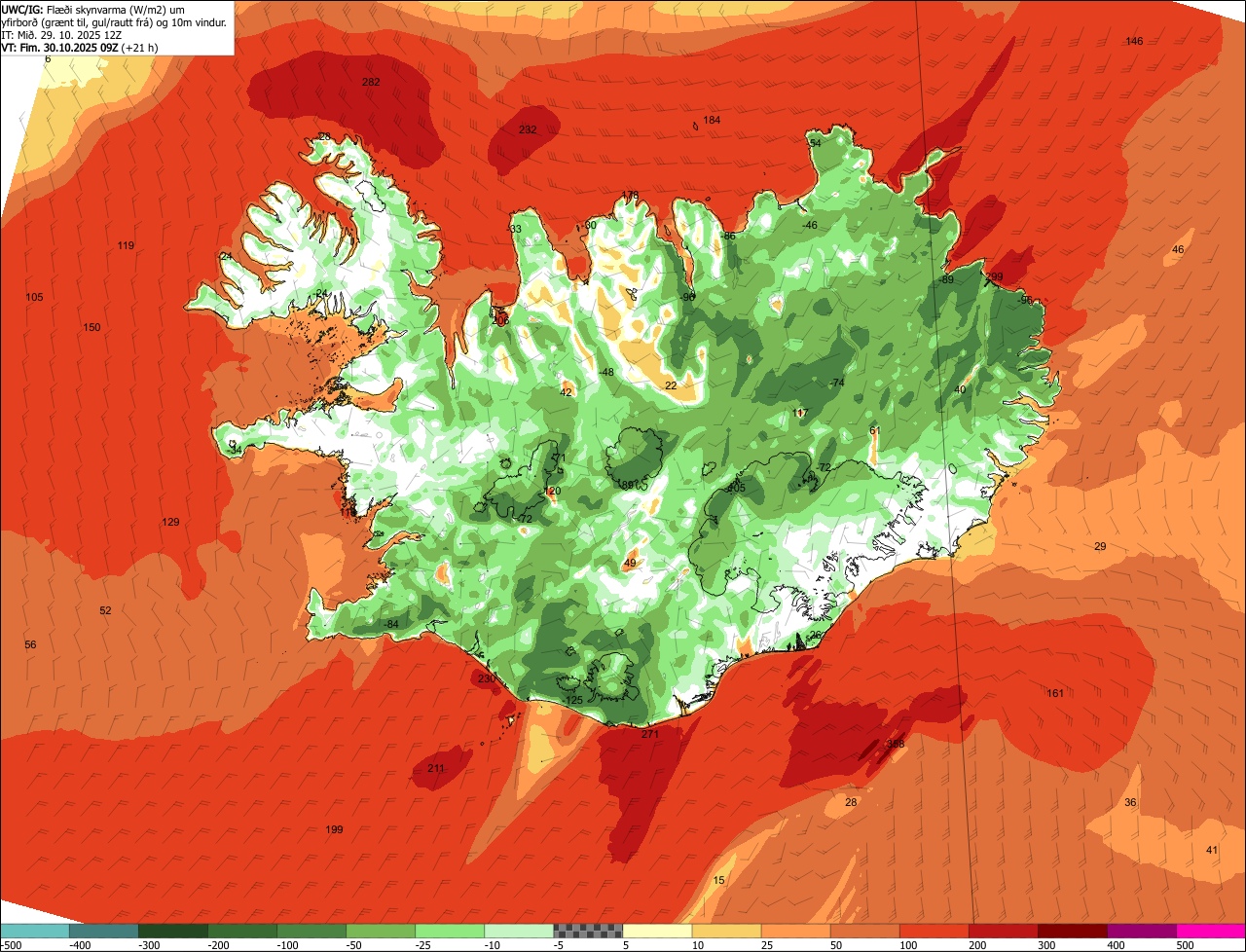Select the 211 value in the dark red patch
The height and width of the screenshot is (952, 1246).
click(436, 769)
